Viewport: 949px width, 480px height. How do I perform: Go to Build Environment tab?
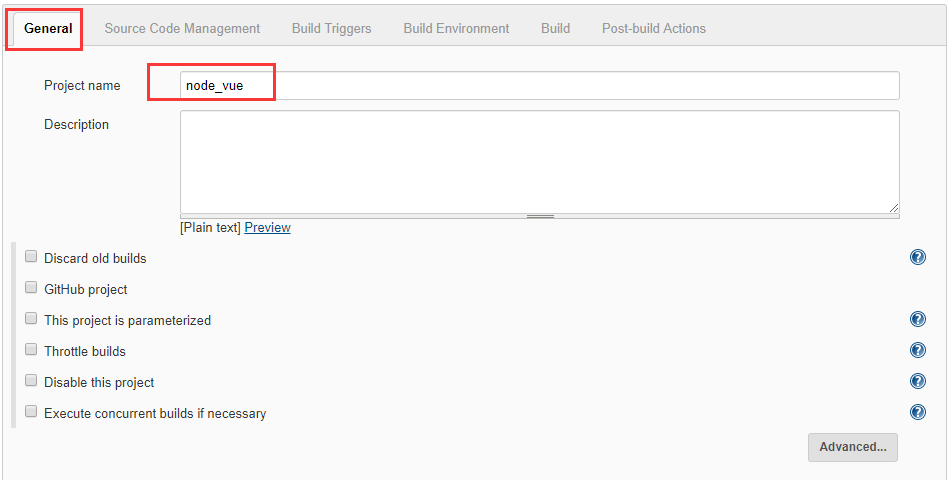pos(456,28)
